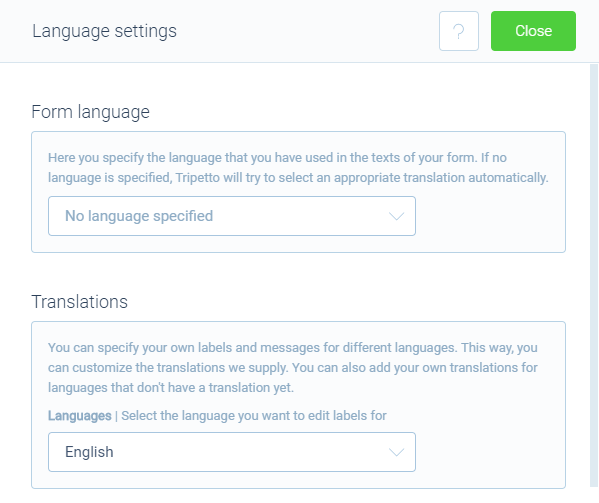The height and width of the screenshot is (503, 599).
Task: Select the 'Translations' section heading
Action: click(x=79, y=302)
